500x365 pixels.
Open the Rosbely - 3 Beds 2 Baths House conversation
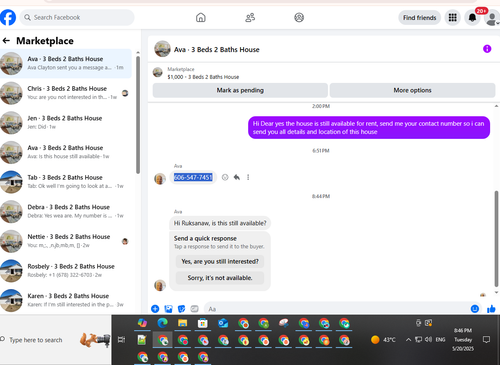tap(66, 271)
